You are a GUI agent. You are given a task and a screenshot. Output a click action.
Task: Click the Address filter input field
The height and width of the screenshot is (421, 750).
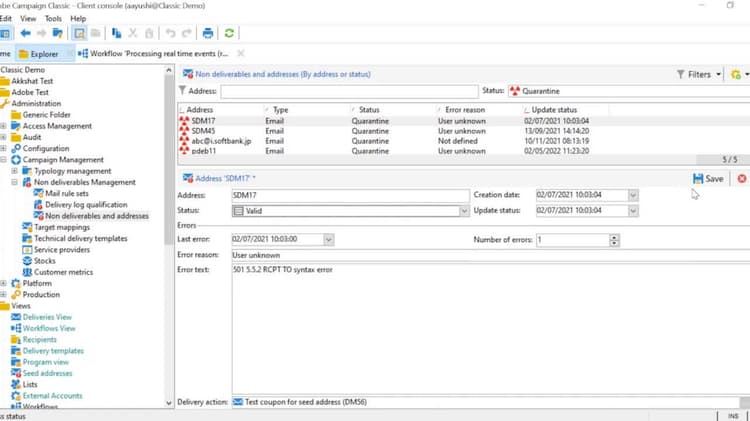pyautogui.click(x=349, y=91)
